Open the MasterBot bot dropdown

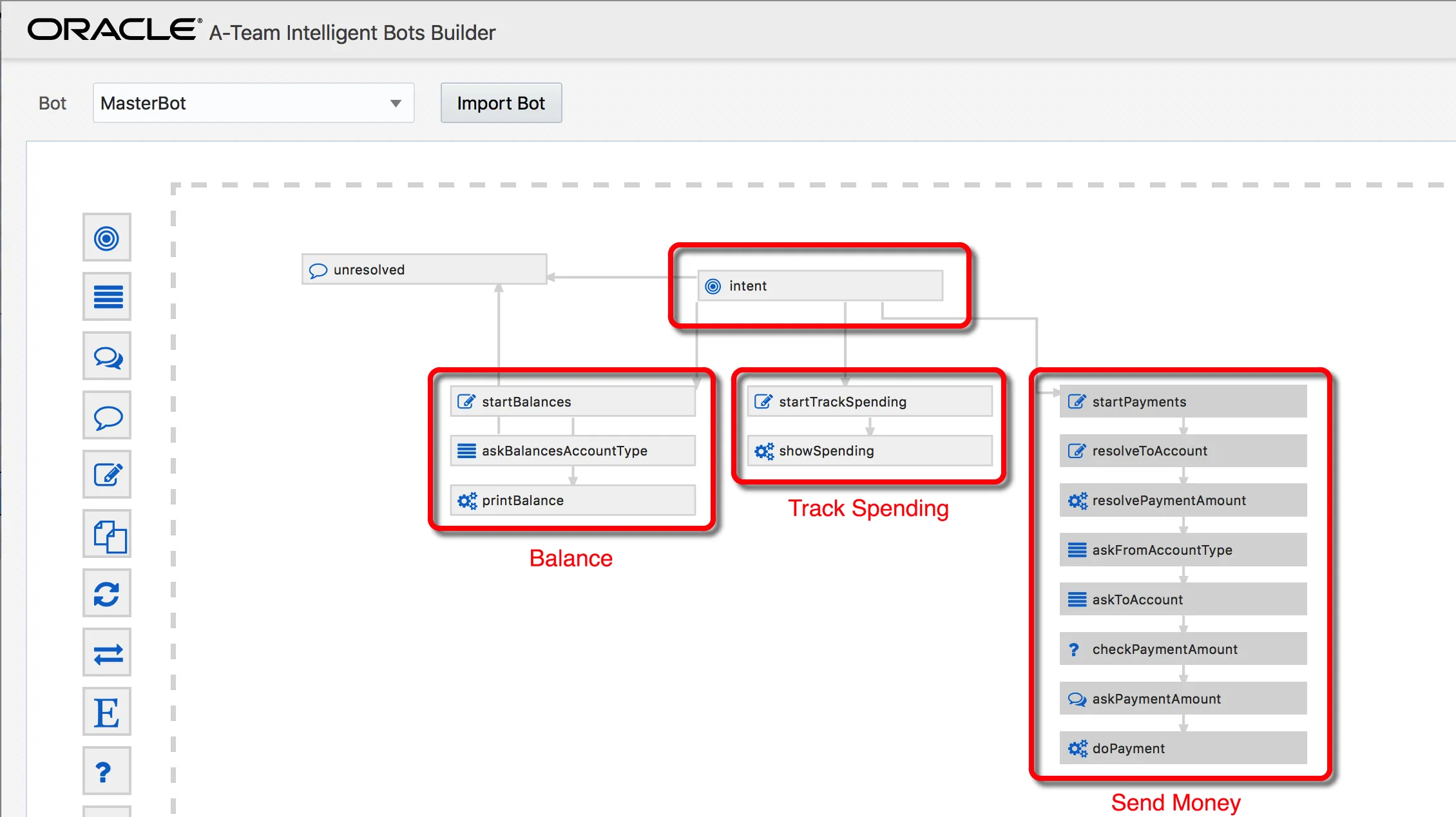click(x=253, y=103)
